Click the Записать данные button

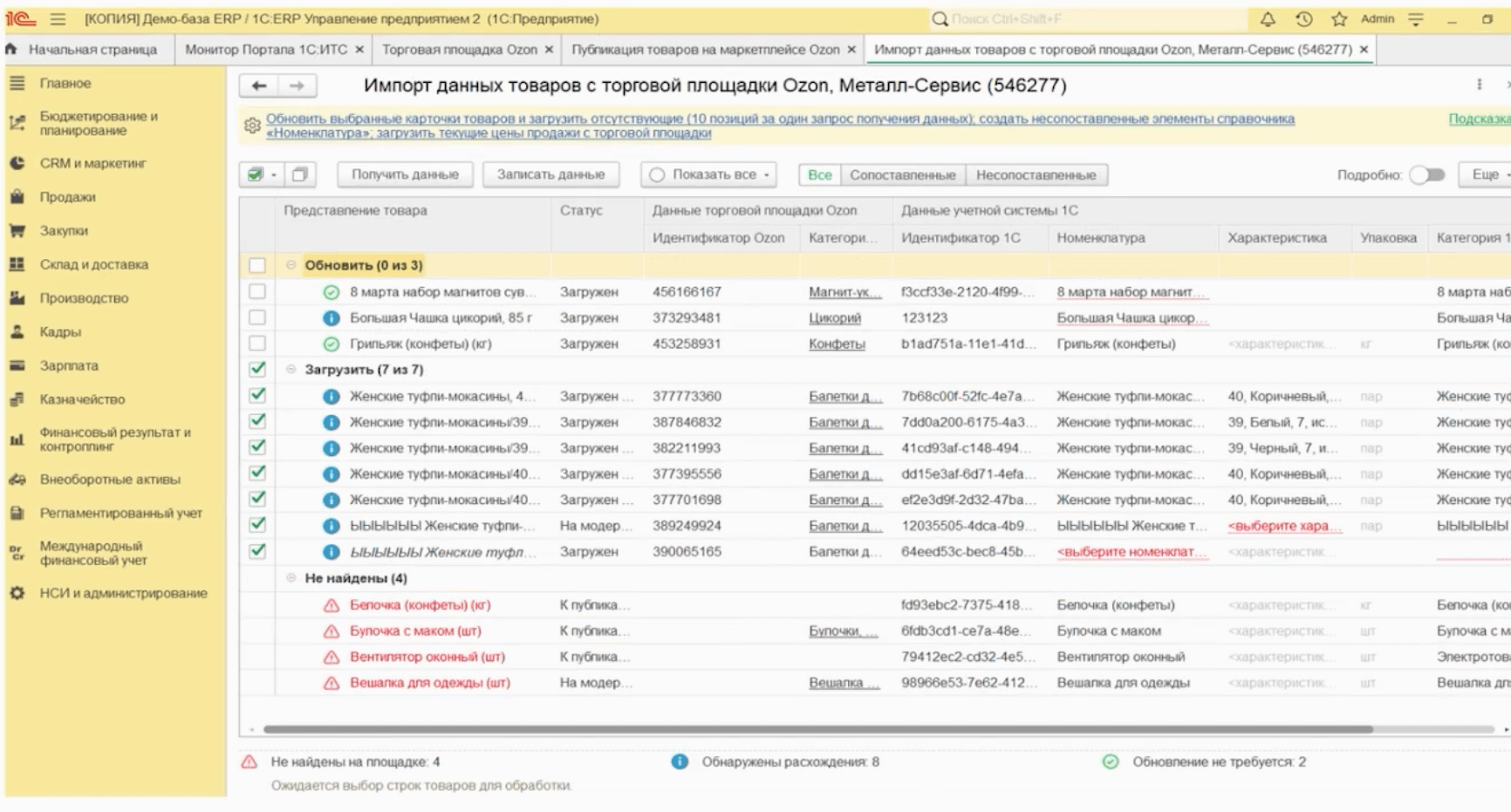coord(550,174)
